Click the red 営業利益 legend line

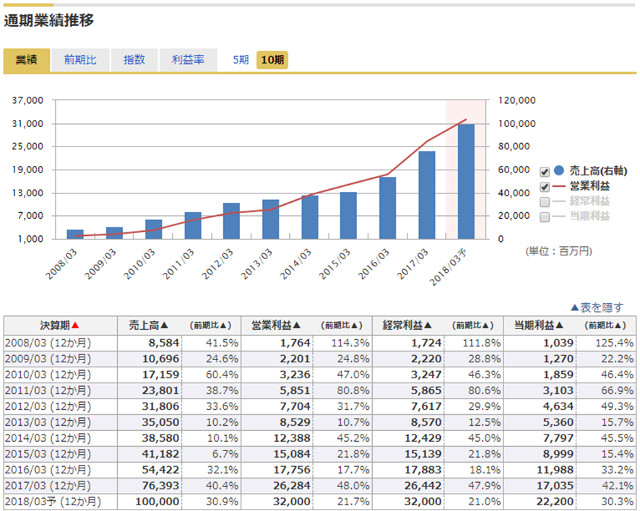[x=559, y=187]
